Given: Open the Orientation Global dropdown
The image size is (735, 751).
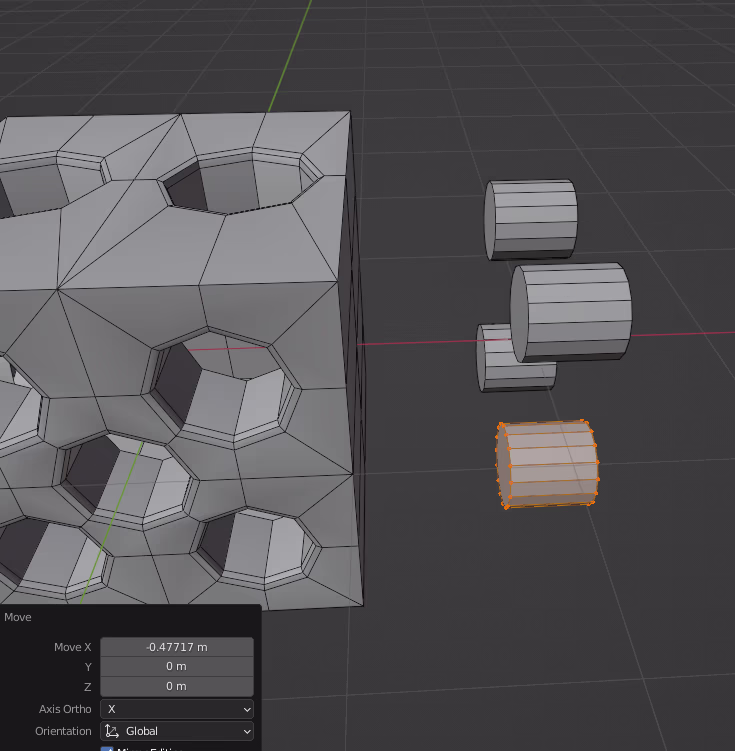Looking at the screenshot, I should coord(177,731).
